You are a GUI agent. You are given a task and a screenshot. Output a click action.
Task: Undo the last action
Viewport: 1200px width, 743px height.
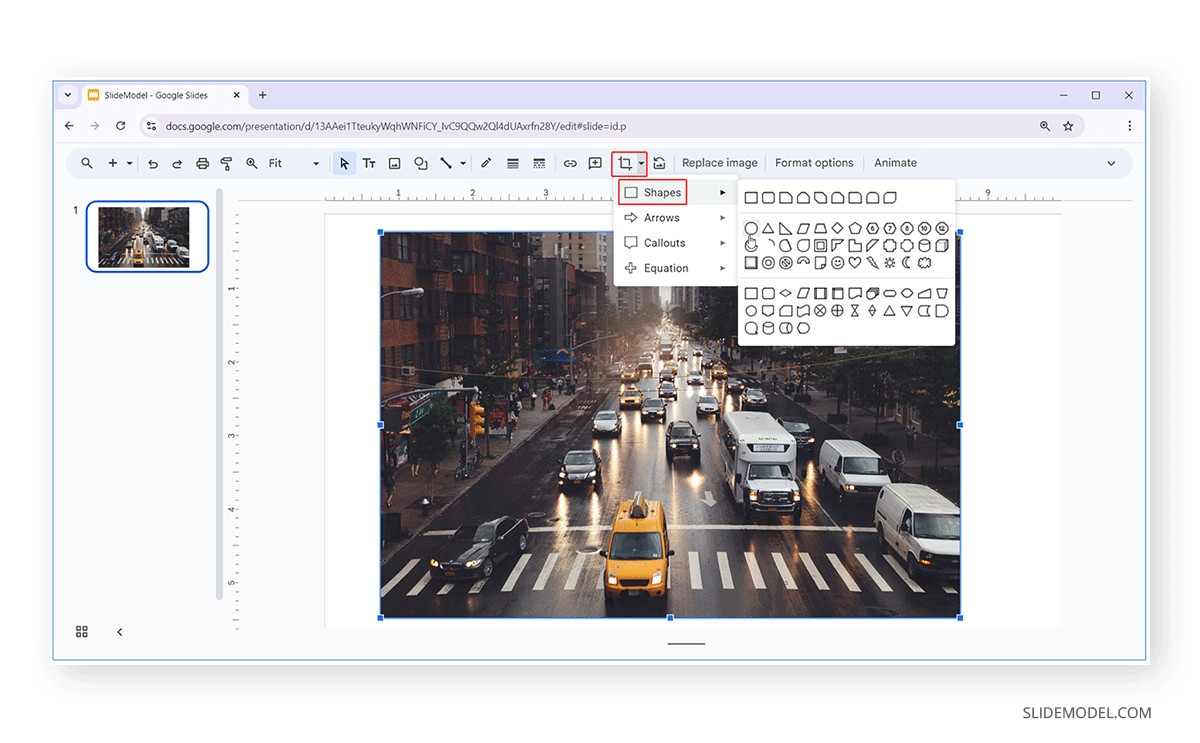pos(153,163)
